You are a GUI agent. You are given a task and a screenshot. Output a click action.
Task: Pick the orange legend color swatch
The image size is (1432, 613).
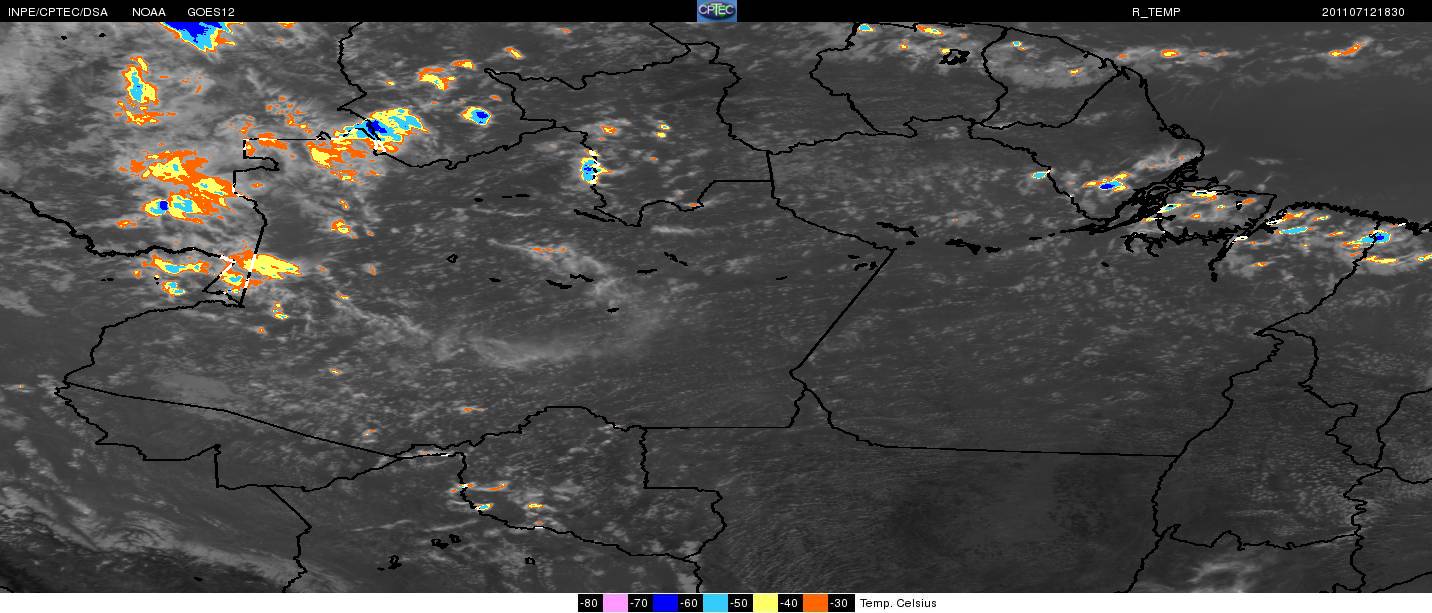(x=815, y=603)
